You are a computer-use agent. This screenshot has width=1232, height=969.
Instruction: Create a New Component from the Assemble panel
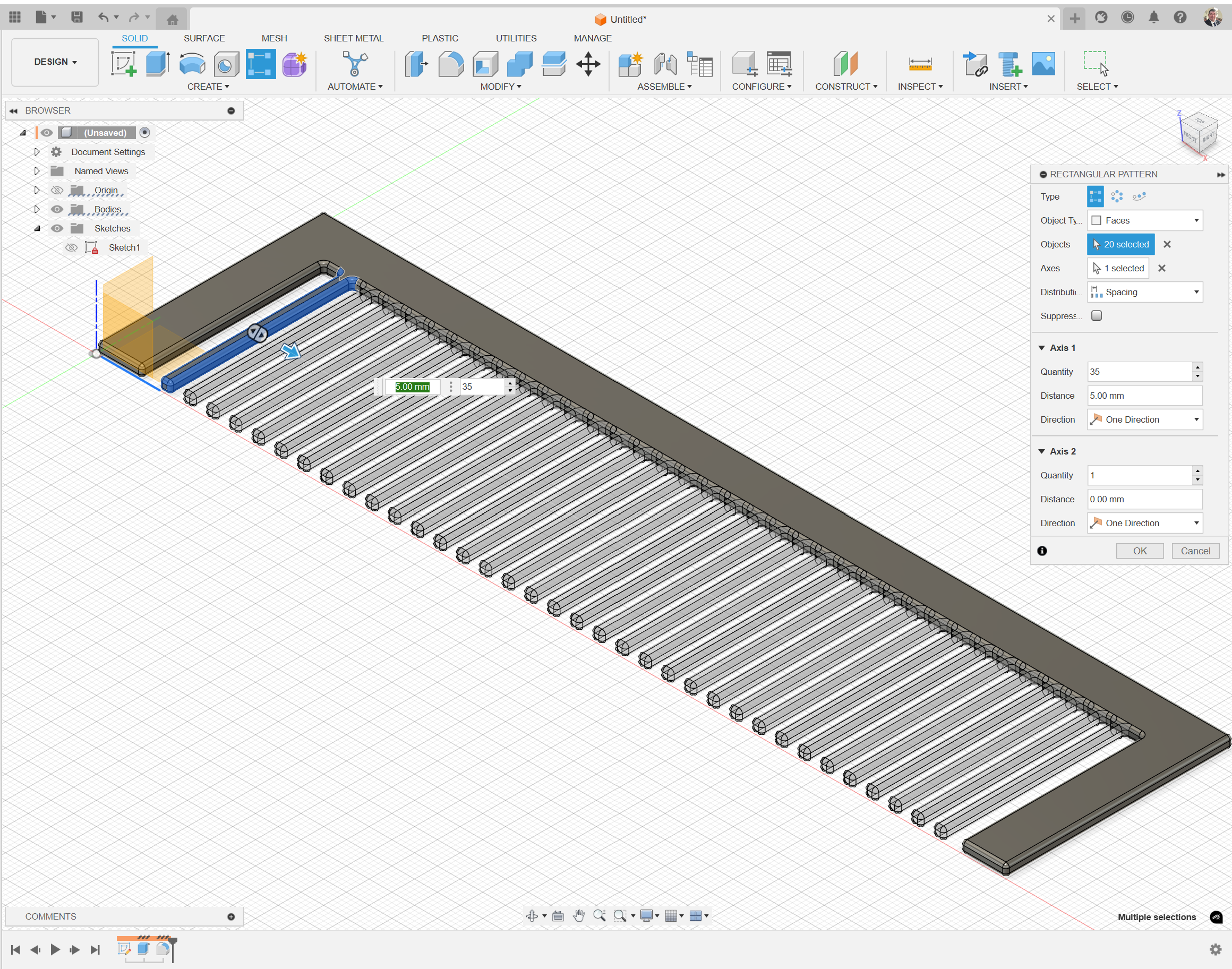[x=630, y=64]
